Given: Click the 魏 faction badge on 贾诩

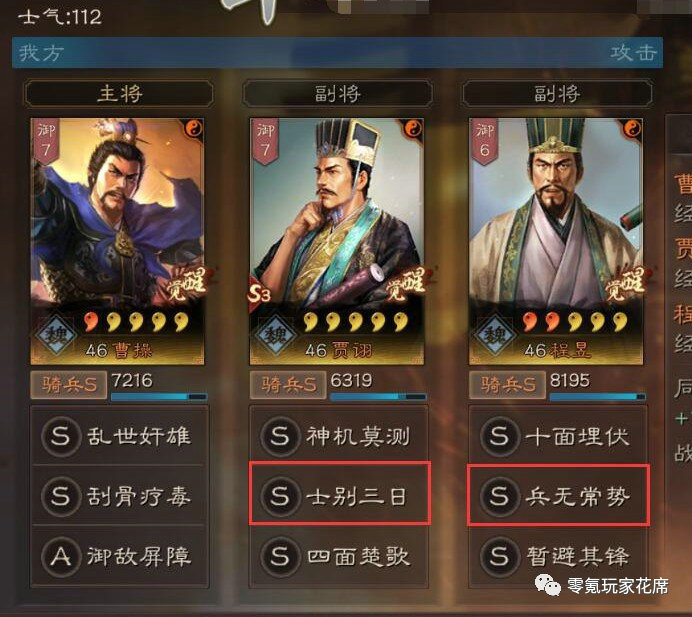Looking at the screenshot, I should pos(275,335).
